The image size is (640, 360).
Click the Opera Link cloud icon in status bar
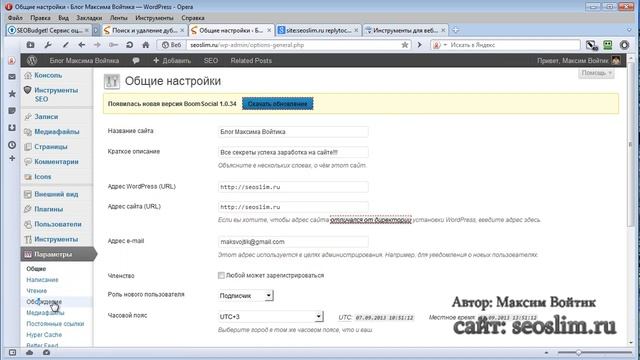29,352
